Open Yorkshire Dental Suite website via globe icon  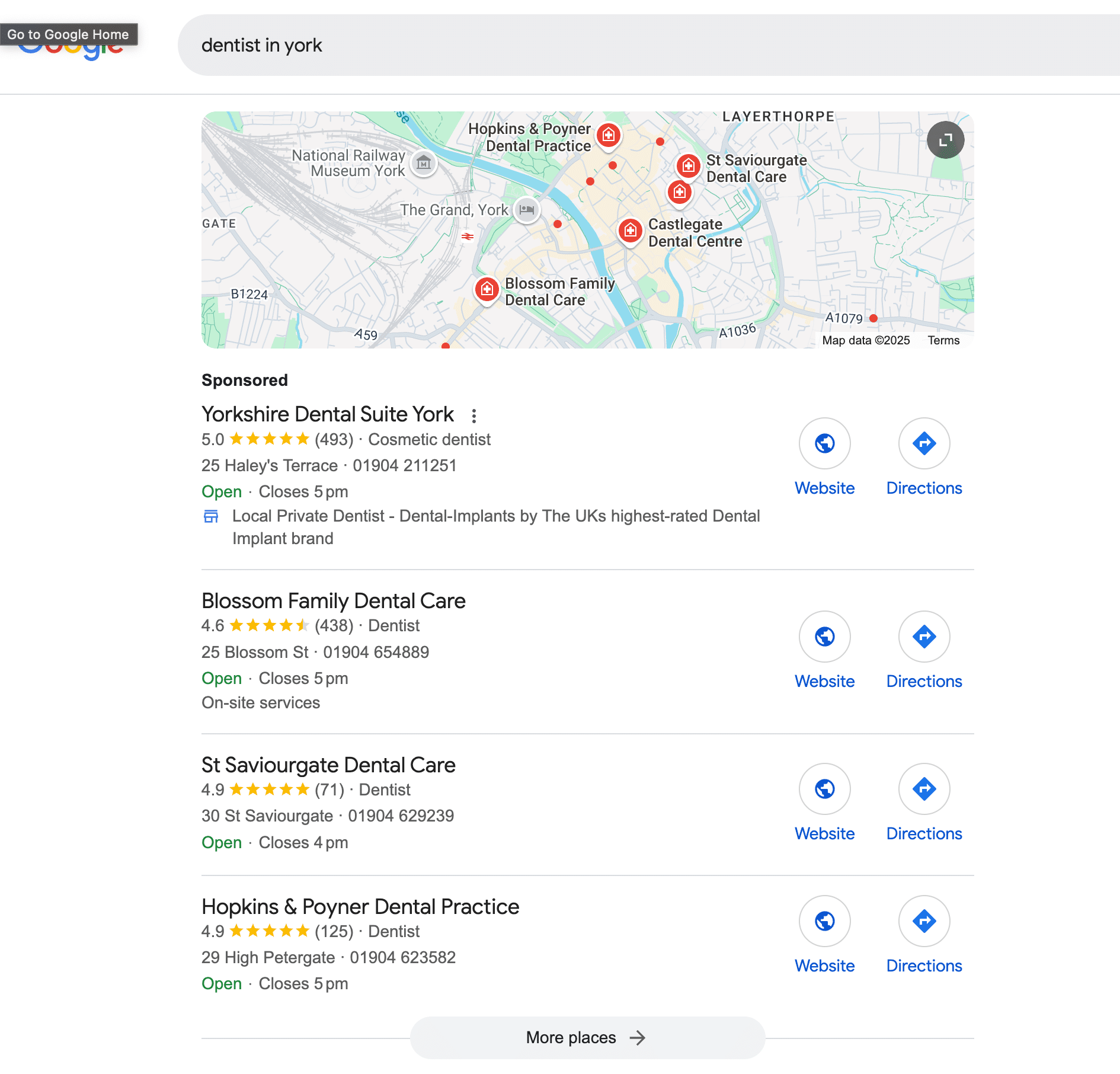tap(824, 443)
